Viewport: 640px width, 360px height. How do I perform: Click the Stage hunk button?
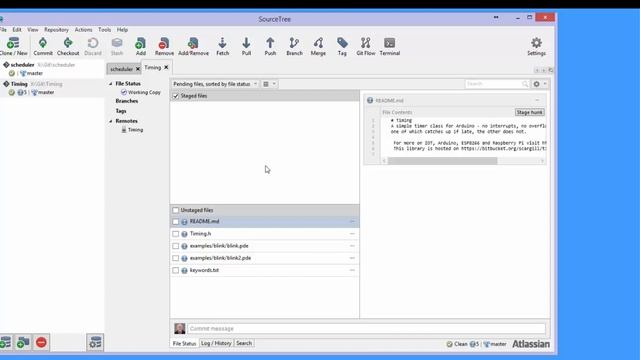coord(529,112)
